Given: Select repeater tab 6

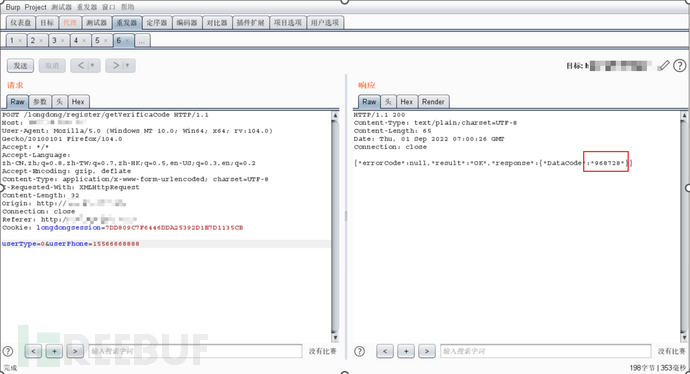Looking at the screenshot, I should (119, 40).
